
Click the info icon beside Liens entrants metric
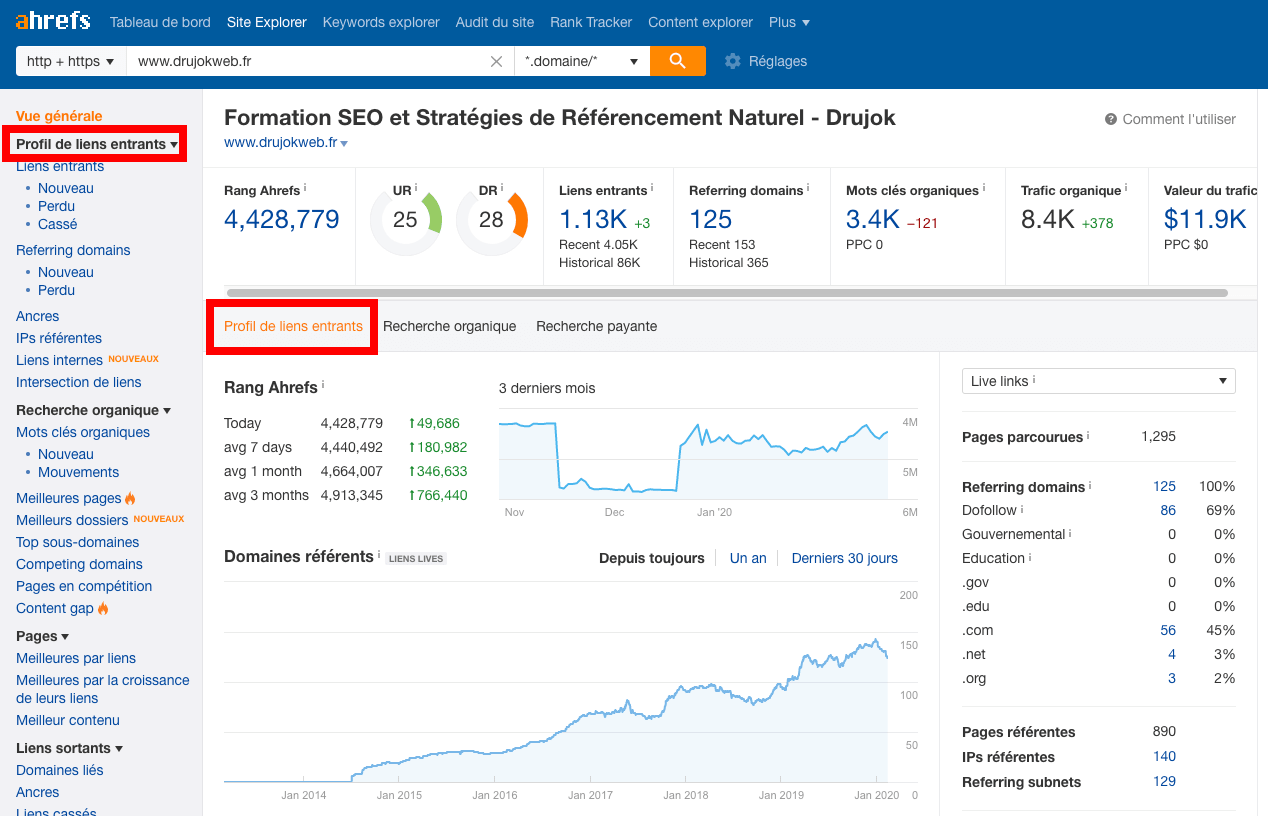[x=652, y=188]
